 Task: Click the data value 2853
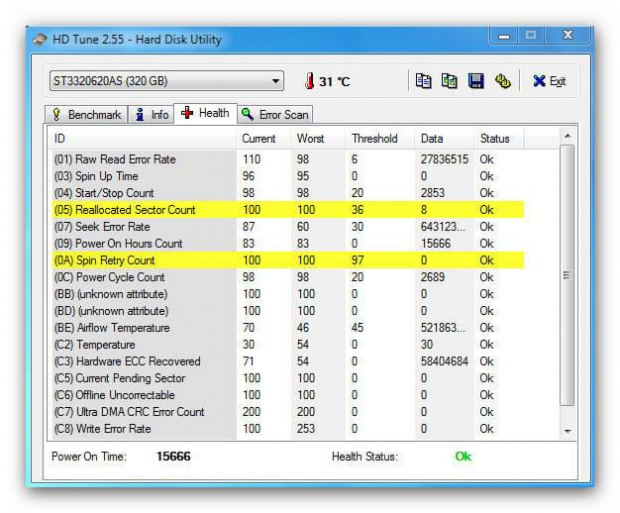click(x=433, y=193)
